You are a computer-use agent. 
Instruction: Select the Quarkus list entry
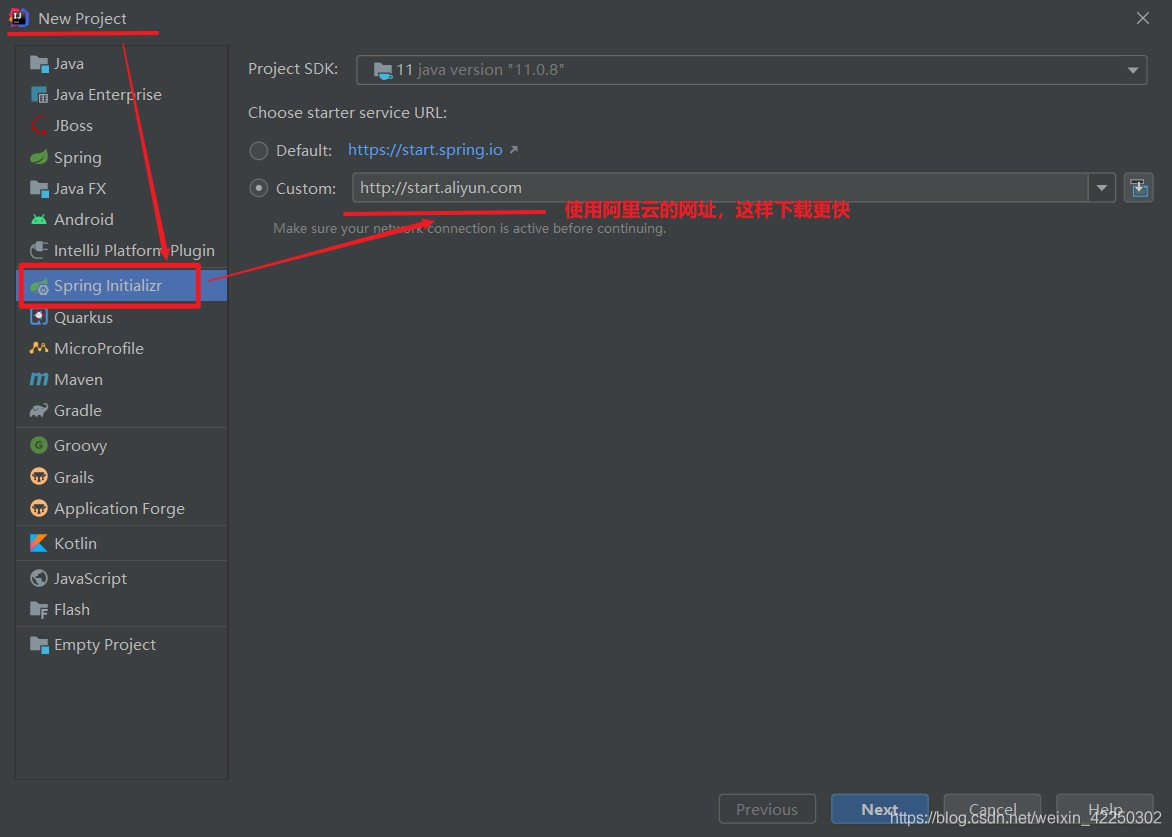pos(122,318)
